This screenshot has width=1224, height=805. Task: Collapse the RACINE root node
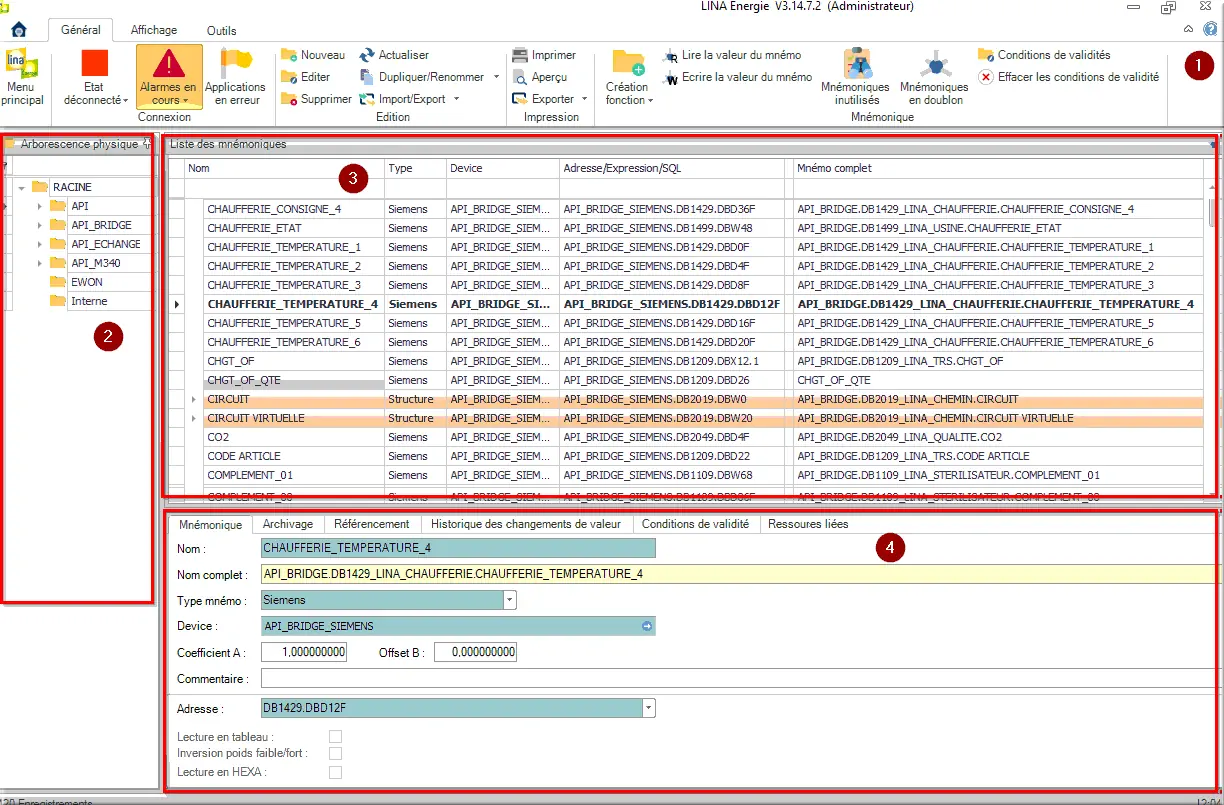21,187
